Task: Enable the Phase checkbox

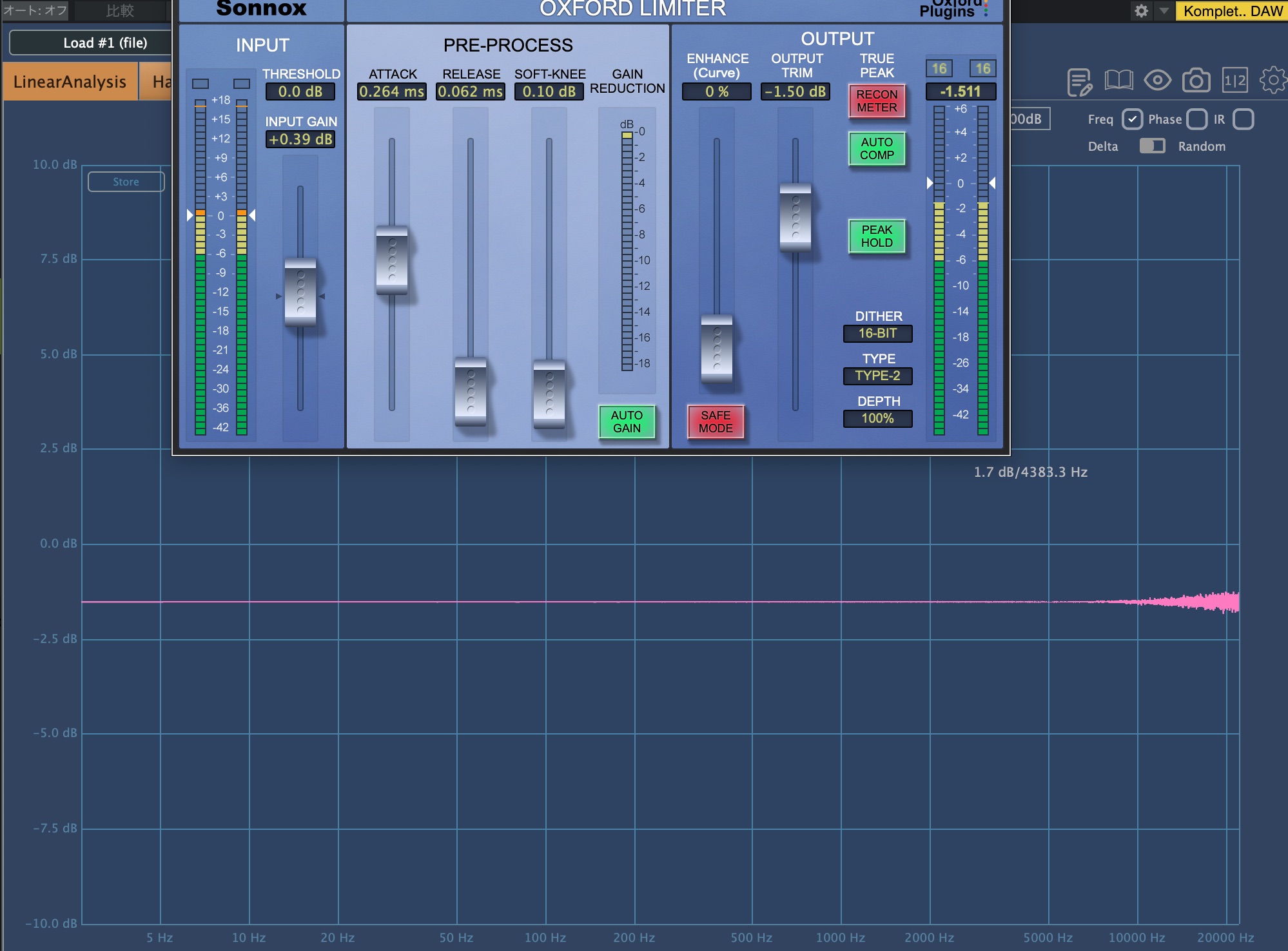Action: [x=1196, y=119]
